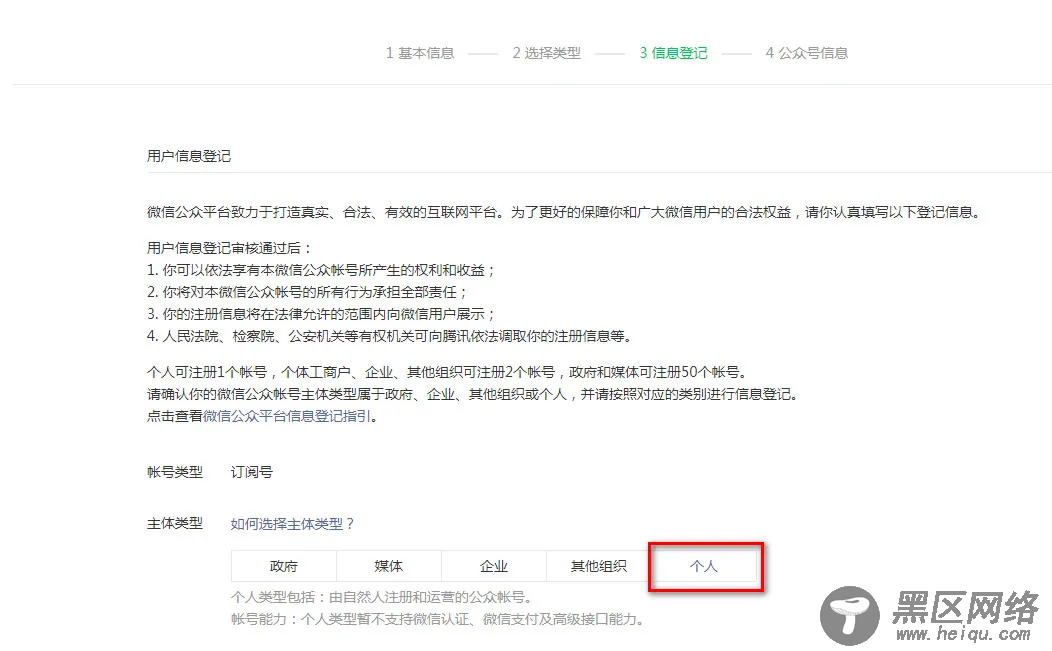The image size is (1052, 651).
Task: Click item 1 about 权利和收益
Action: (x=321, y=270)
